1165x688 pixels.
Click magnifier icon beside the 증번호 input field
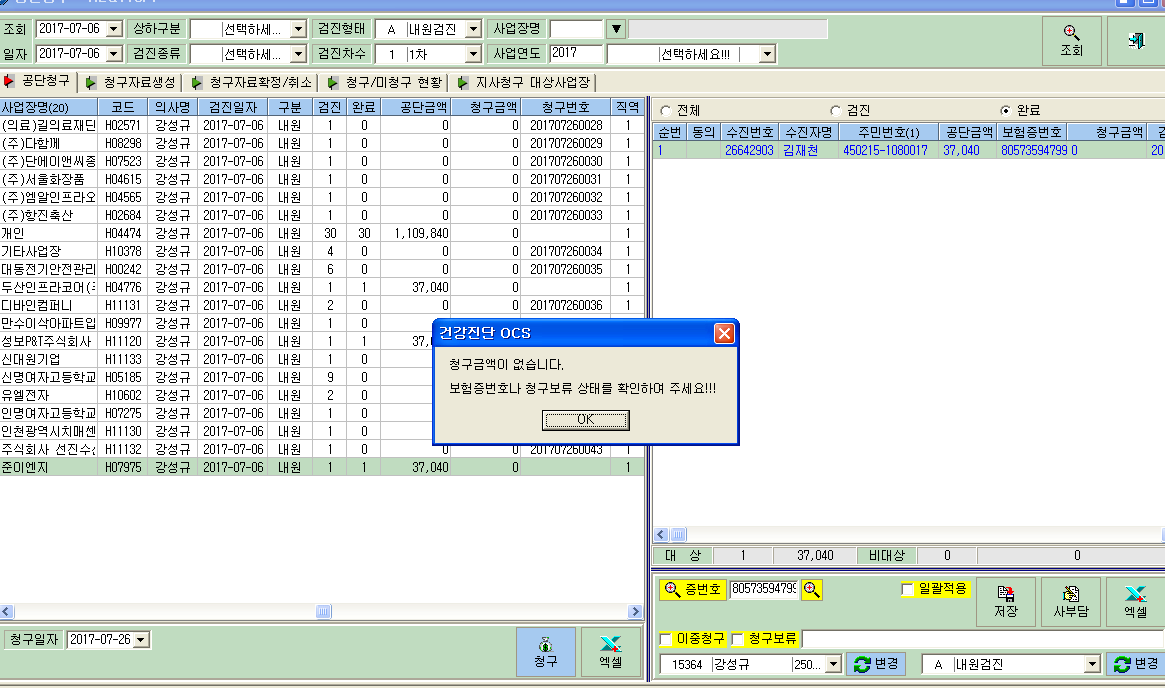coord(811,590)
